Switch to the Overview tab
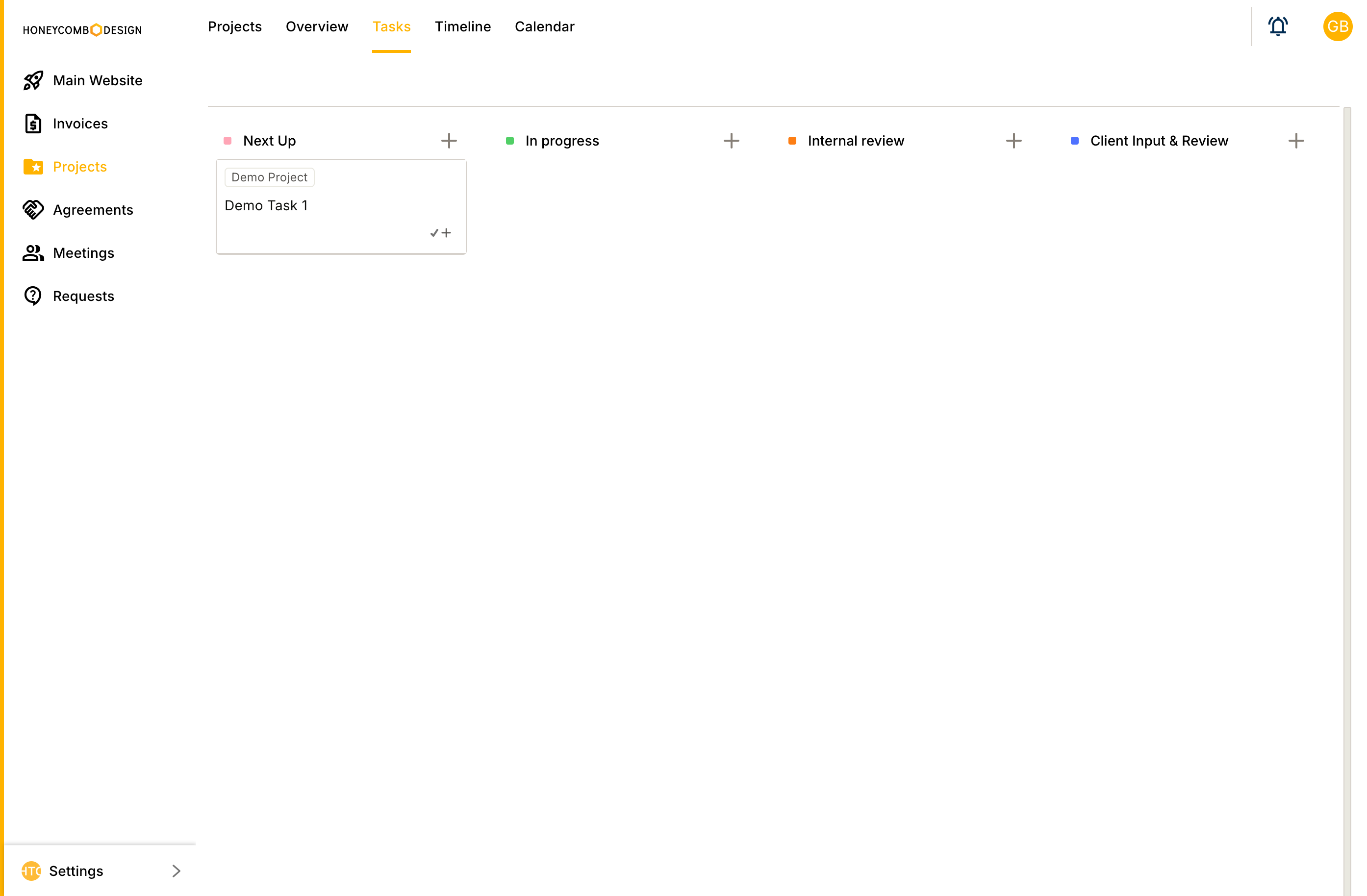This screenshot has height=896, width=1367. [317, 26]
